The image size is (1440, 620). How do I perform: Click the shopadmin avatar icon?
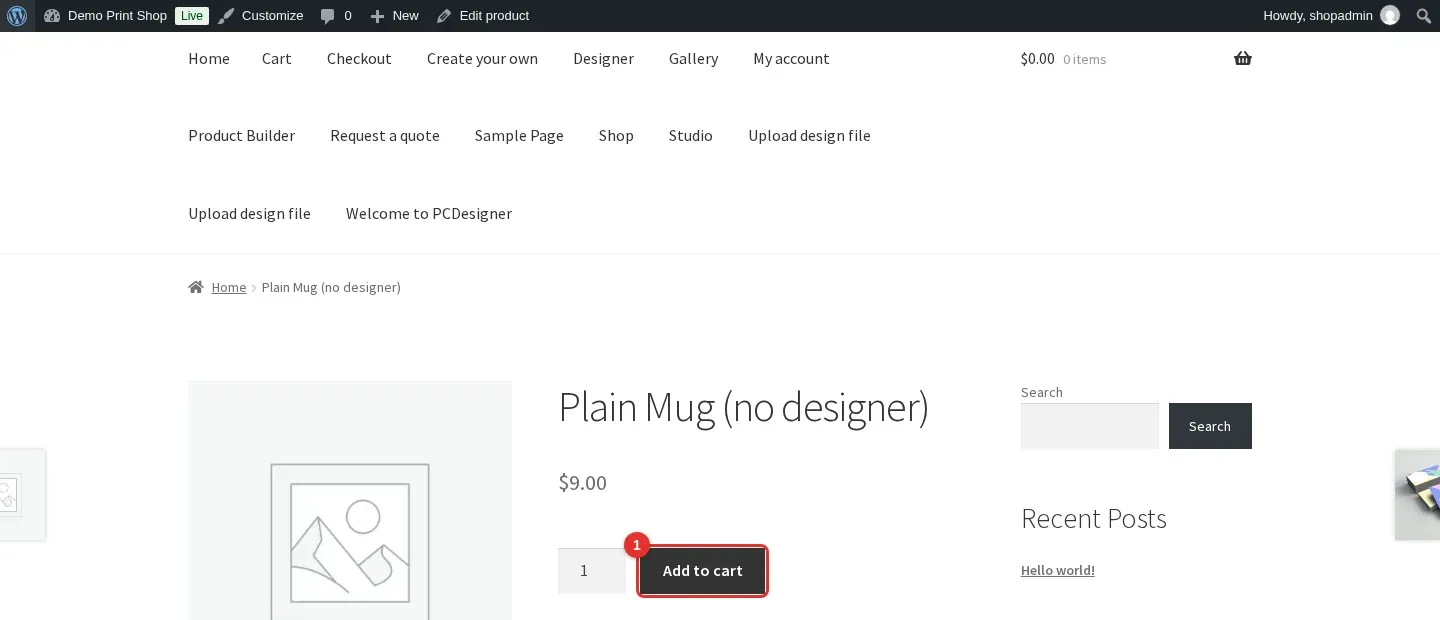[x=1390, y=15]
